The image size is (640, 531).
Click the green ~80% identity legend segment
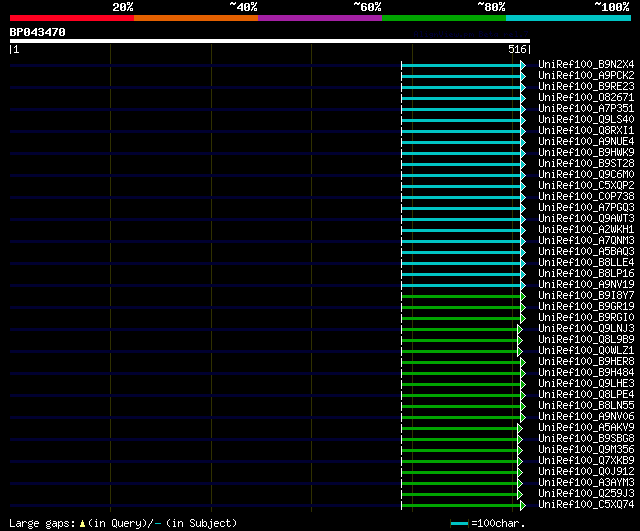[x=444, y=18]
